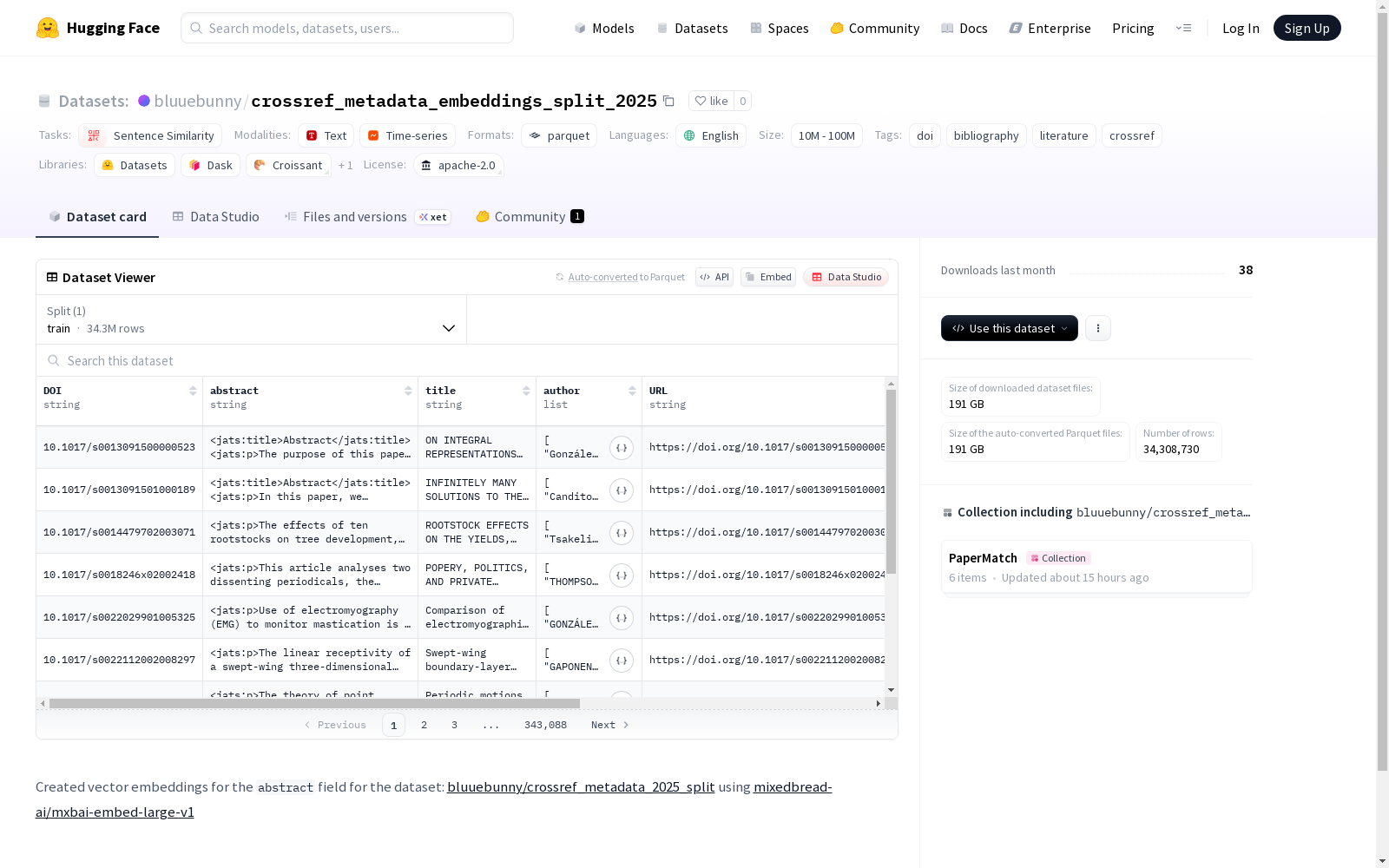1389x868 pixels.
Task: Open the API button in Dataset Viewer
Action: pyautogui.click(x=714, y=277)
